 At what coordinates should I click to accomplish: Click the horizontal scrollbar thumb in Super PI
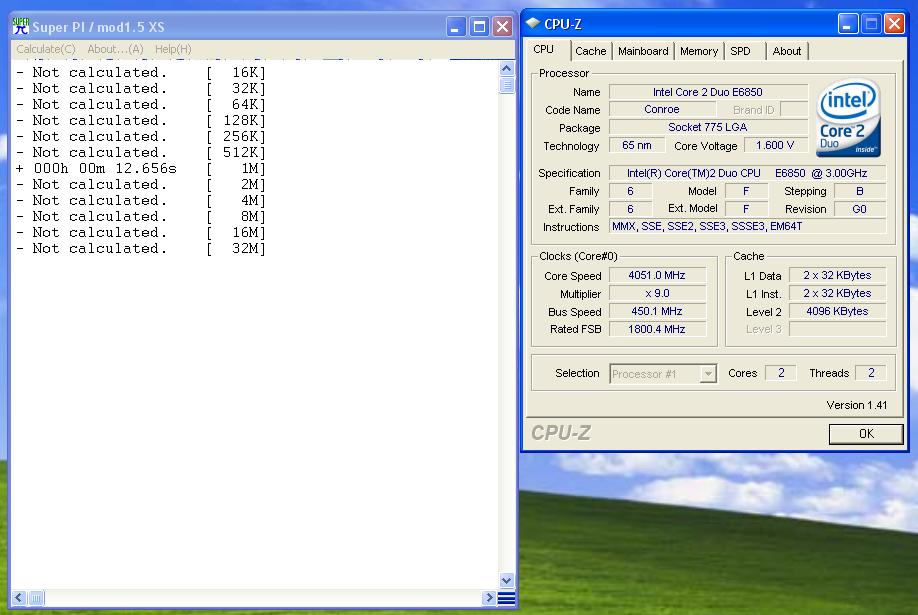(36, 597)
